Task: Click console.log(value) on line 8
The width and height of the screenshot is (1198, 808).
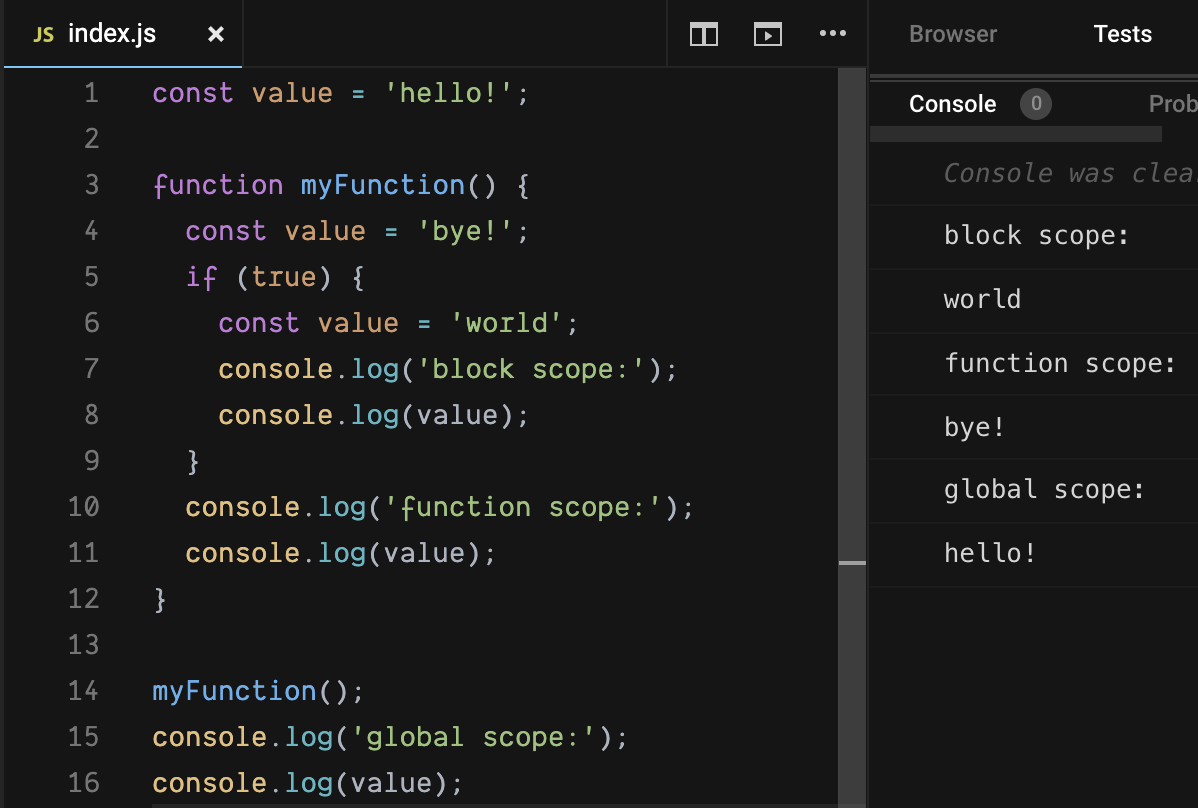Action: 373,415
